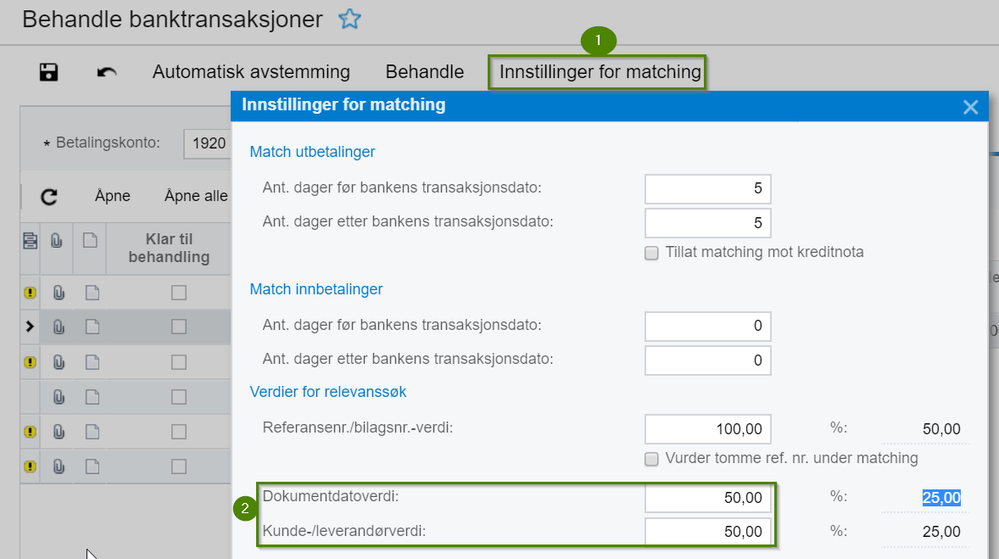Click the save disk icon

click(48, 72)
